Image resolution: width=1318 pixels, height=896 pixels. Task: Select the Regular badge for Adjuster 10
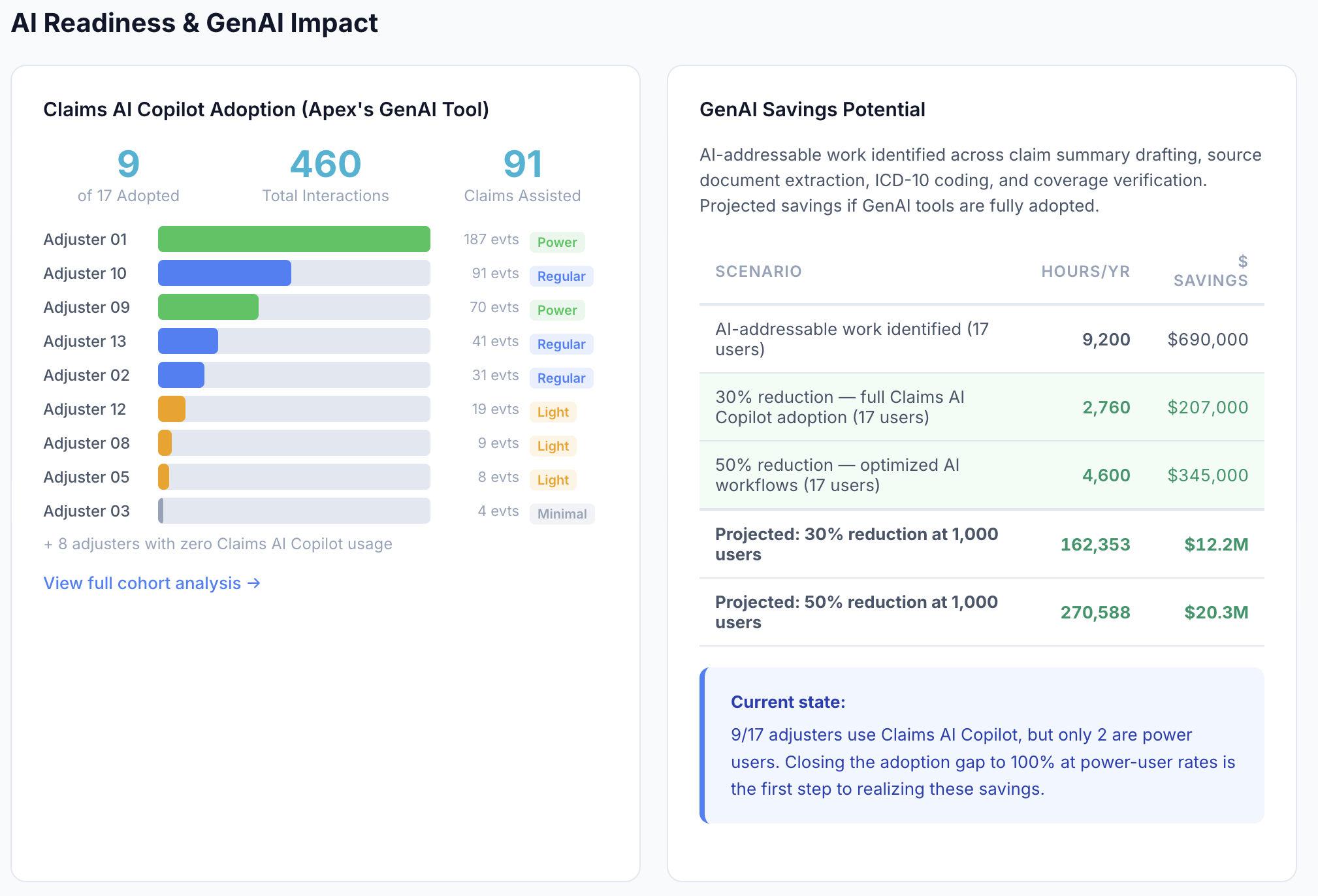click(560, 276)
